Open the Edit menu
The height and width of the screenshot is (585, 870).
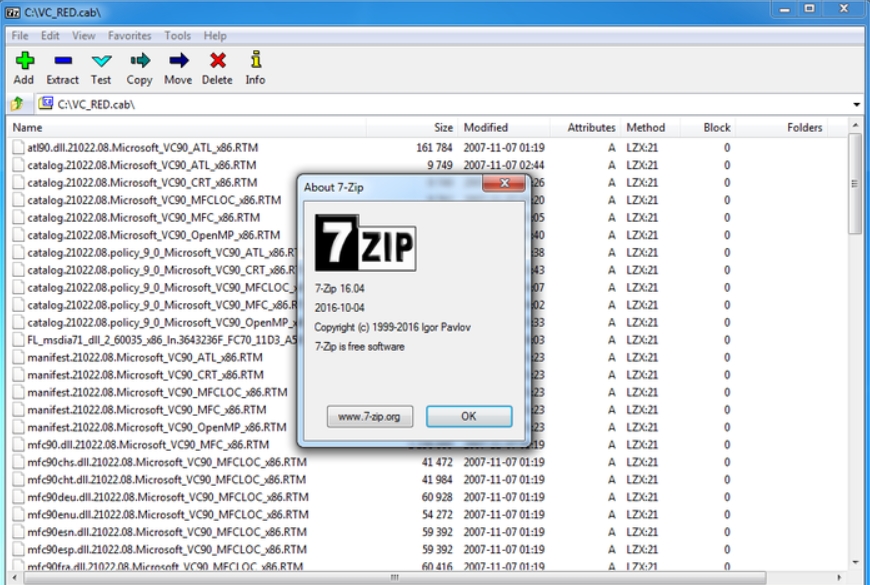point(50,36)
